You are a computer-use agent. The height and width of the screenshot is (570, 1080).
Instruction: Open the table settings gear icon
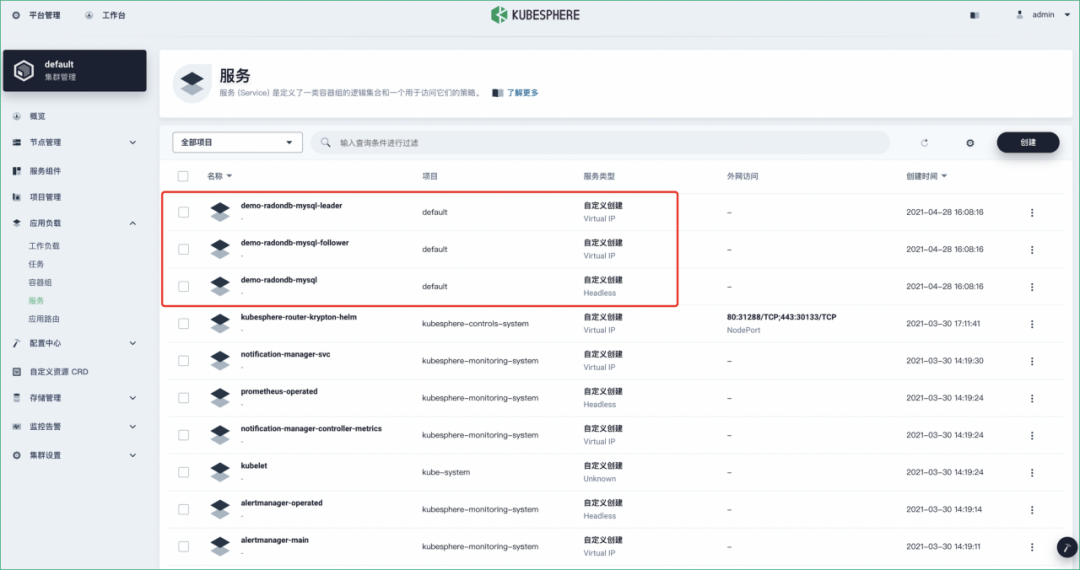point(970,142)
